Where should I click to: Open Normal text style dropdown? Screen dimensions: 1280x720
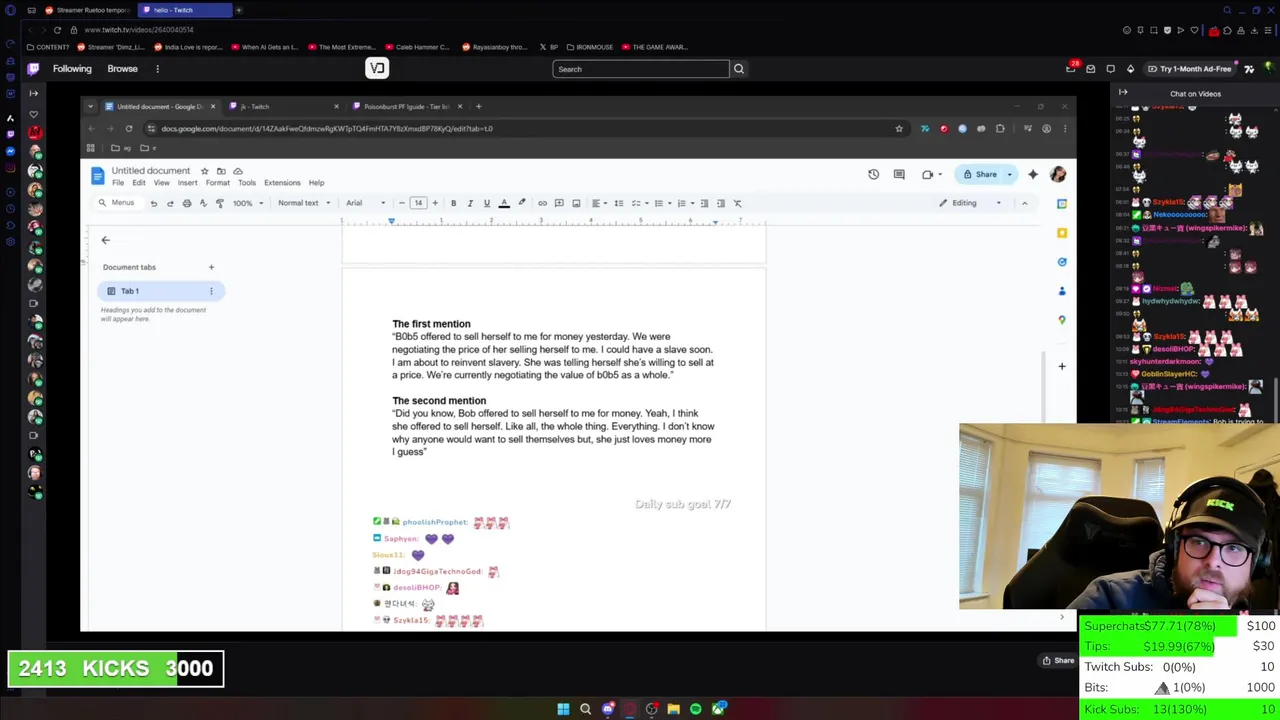tap(304, 203)
